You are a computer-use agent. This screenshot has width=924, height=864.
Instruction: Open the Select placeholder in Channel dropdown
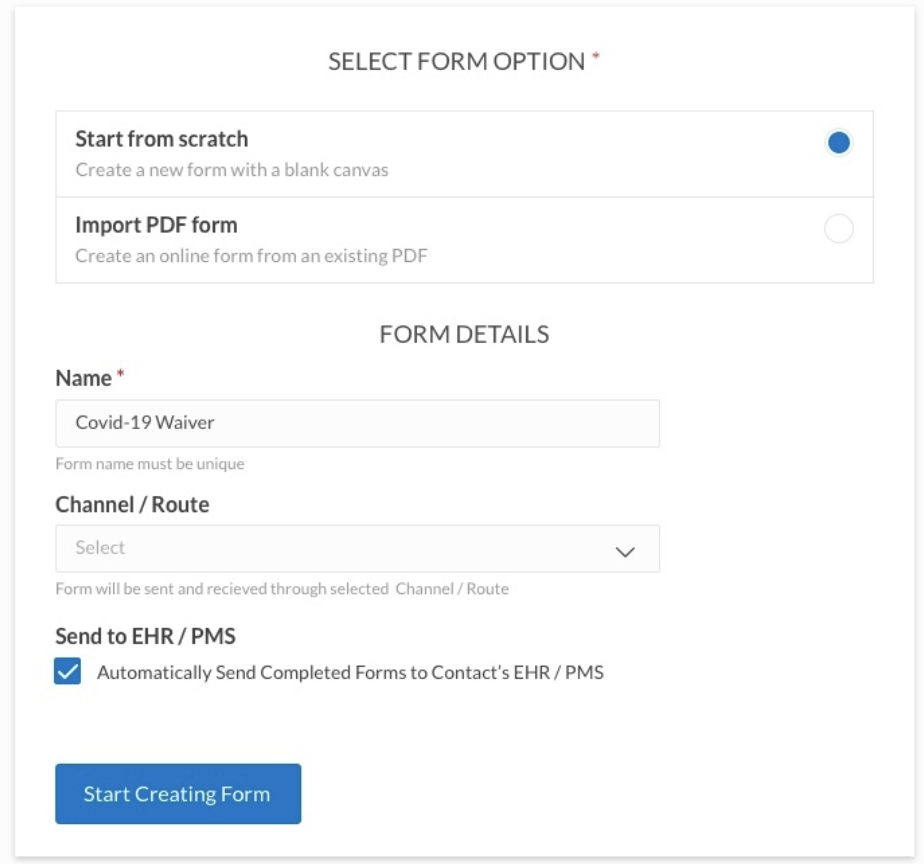pos(101,548)
